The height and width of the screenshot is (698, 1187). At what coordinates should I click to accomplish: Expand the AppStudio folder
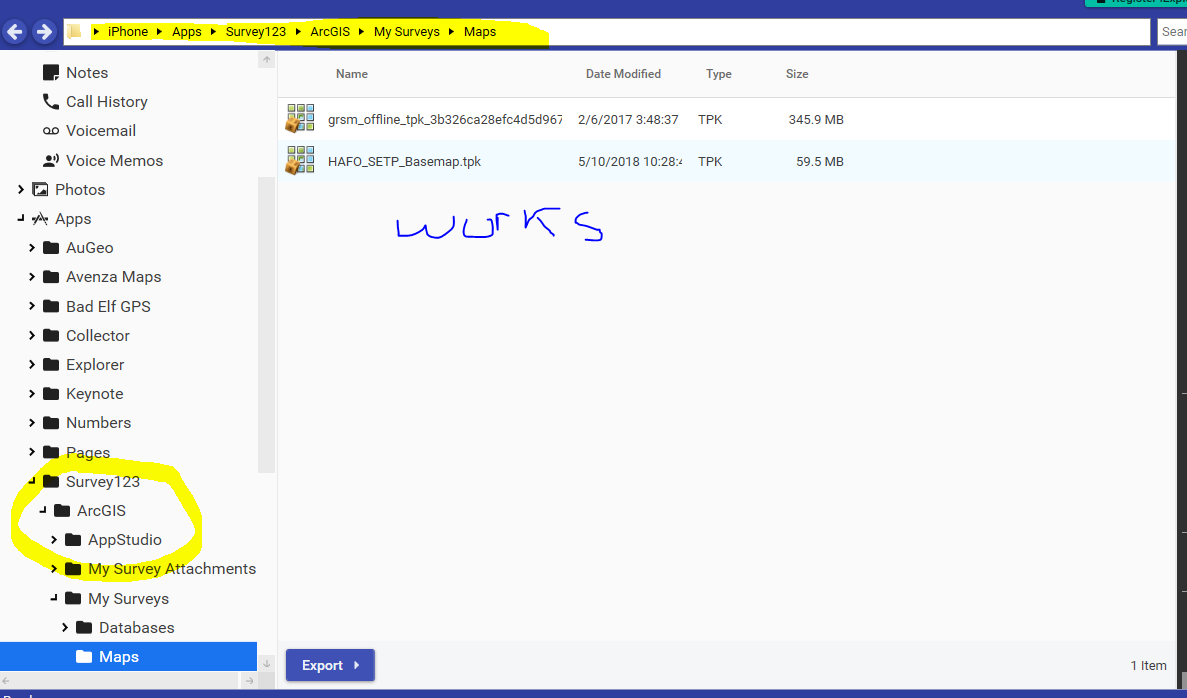[54, 540]
